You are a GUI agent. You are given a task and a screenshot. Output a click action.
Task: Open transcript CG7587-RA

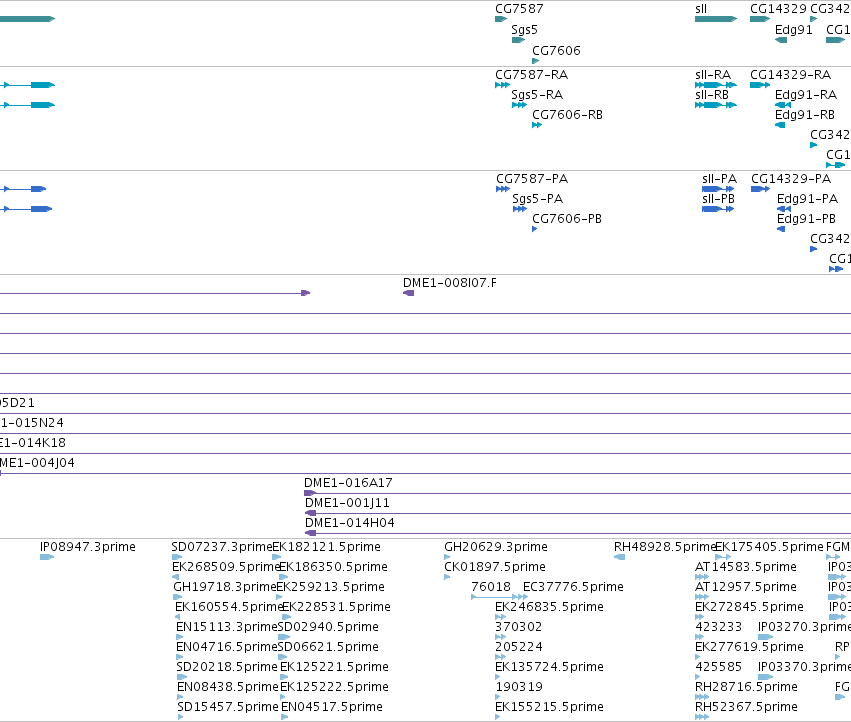[x=531, y=75]
